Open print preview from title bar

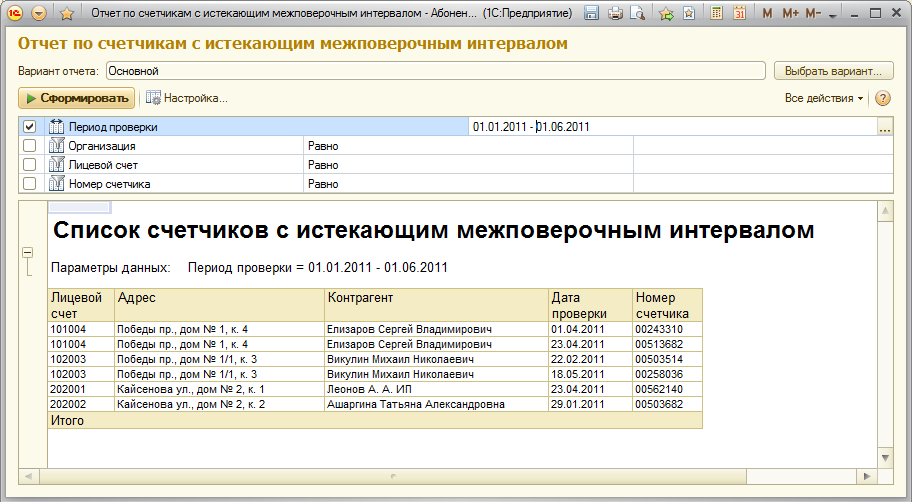[x=638, y=14]
